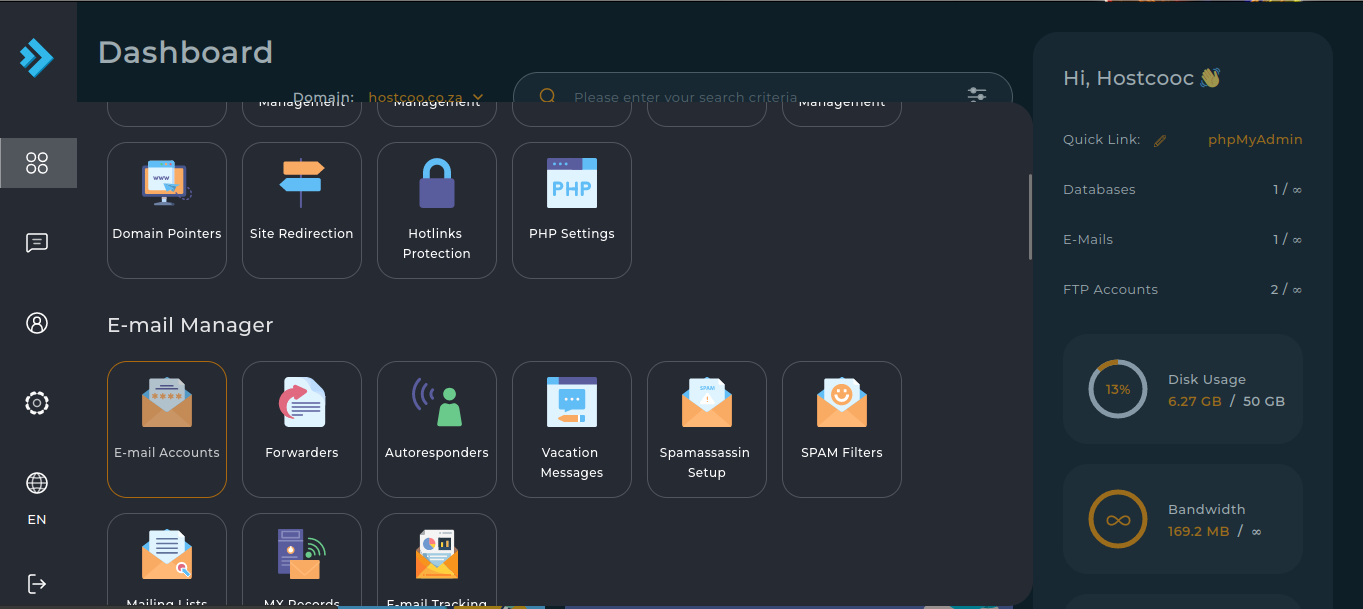Open the Domain Pointers tile
The width and height of the screenshot is (1363, 609).
pos(167,210)
